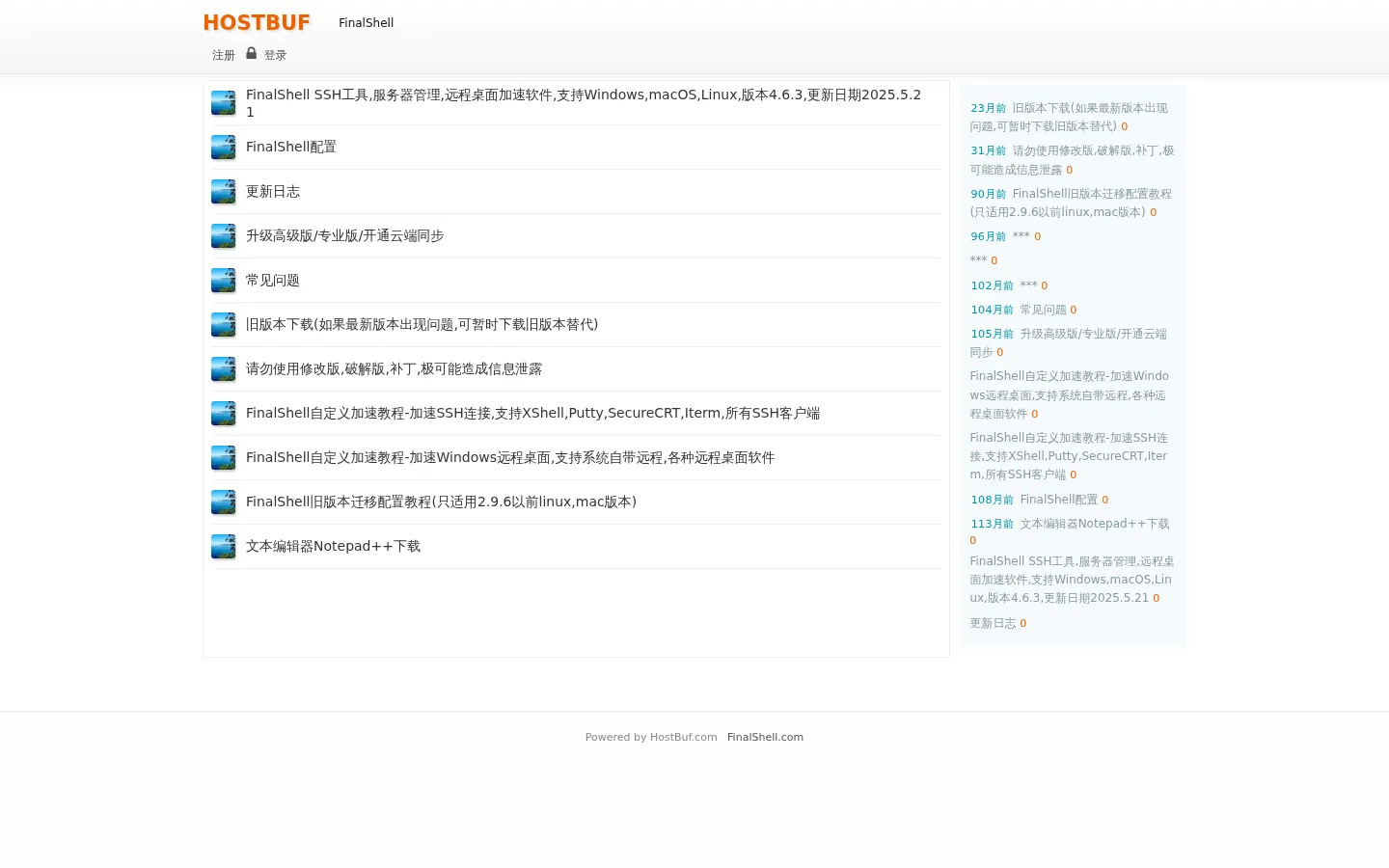Open sidebar entry 升级高级版 dated 105月前
The width and height of the screenshot is (1389, 868).
point(1069,342)
